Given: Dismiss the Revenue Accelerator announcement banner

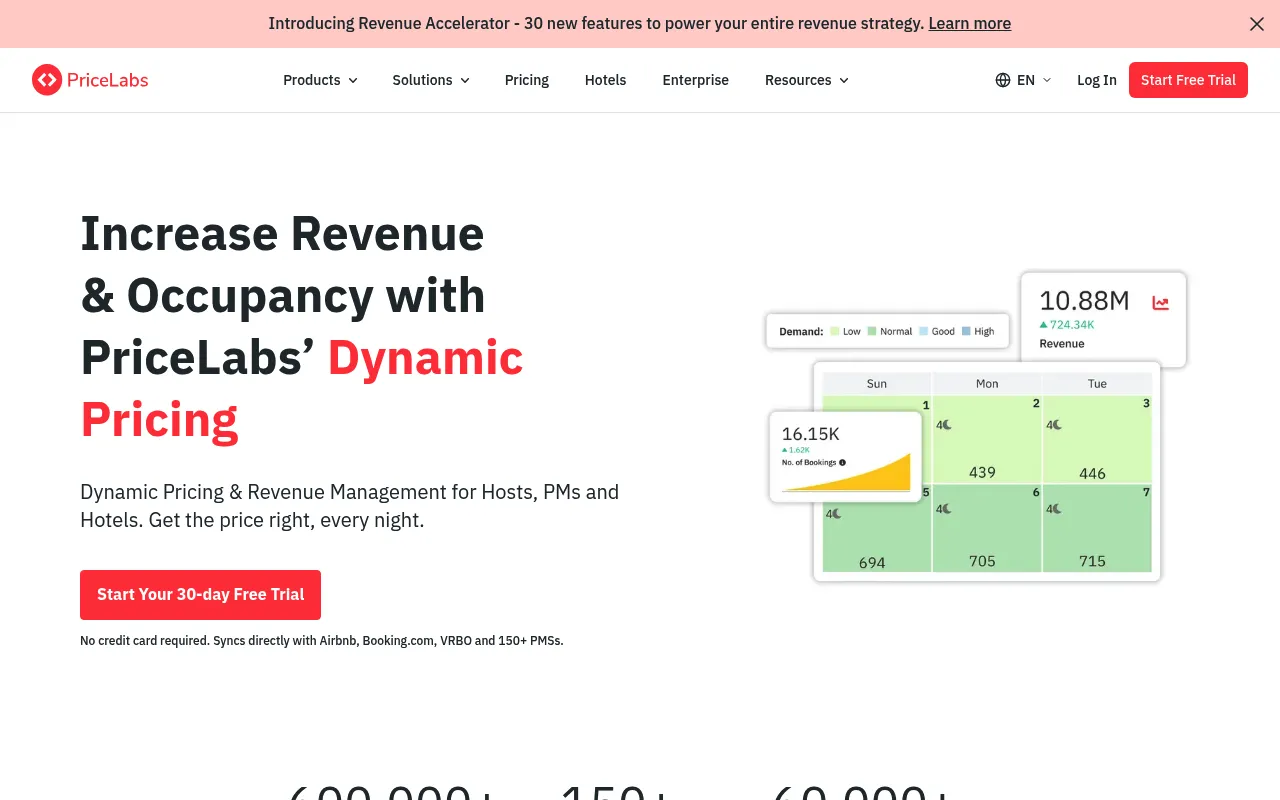Looking at the screenshot, I should [1257, 24].
